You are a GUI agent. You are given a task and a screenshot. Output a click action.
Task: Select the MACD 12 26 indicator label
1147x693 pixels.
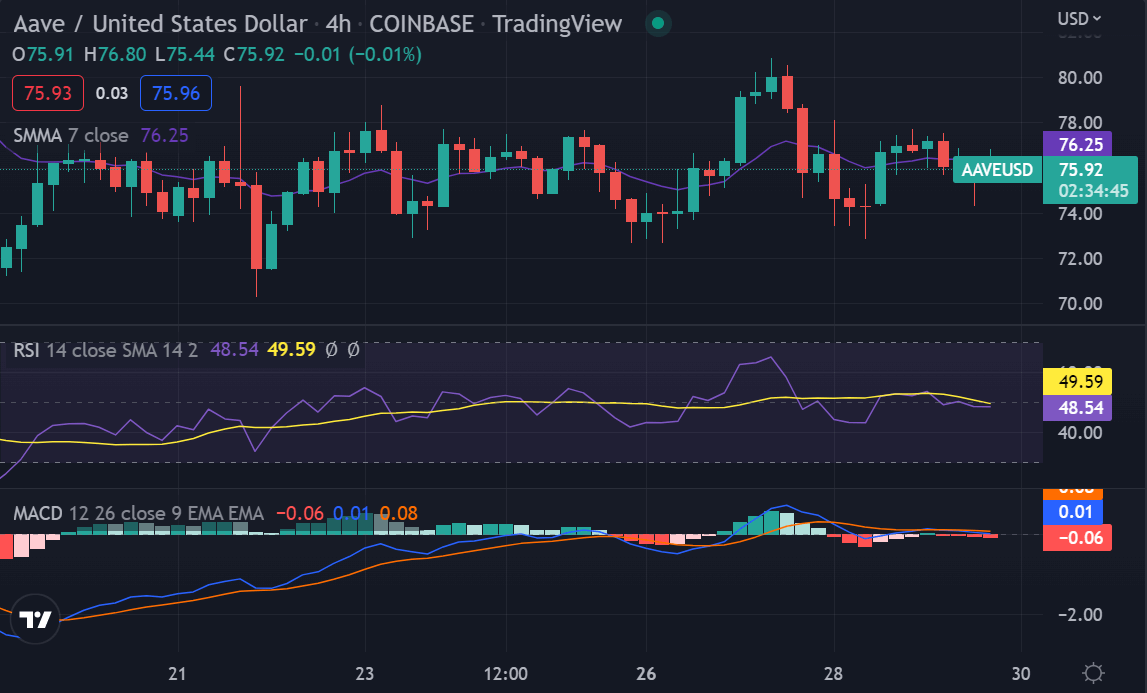[x=138, y=513]
